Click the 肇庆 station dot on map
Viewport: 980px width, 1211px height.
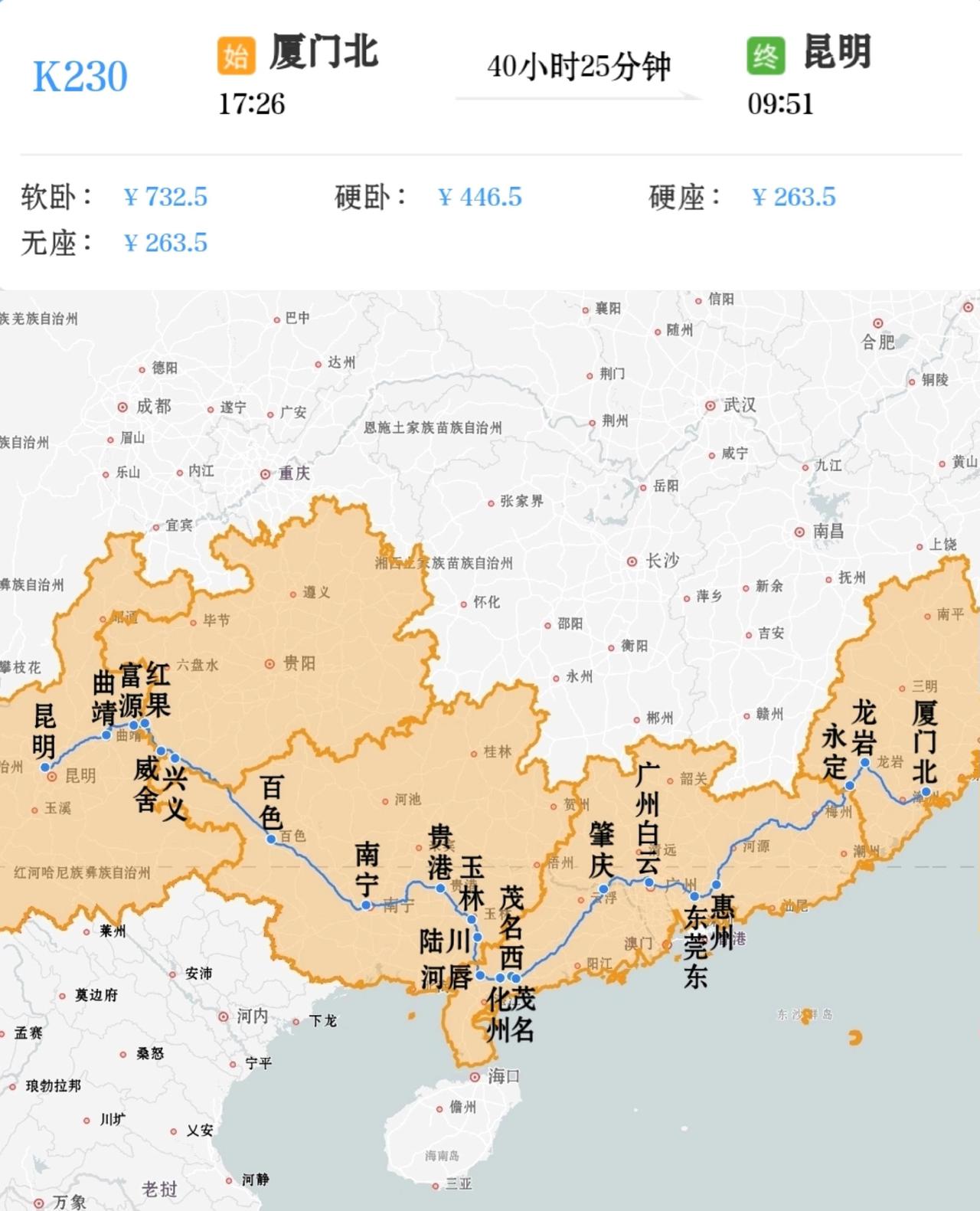[x=603, y=889]
